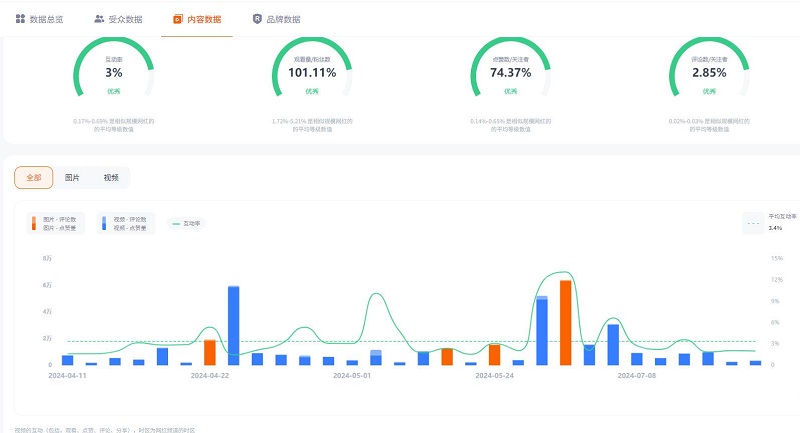Click the 受众数据 people icon
Screen dimensions: 800x433
tap(99, 19)
